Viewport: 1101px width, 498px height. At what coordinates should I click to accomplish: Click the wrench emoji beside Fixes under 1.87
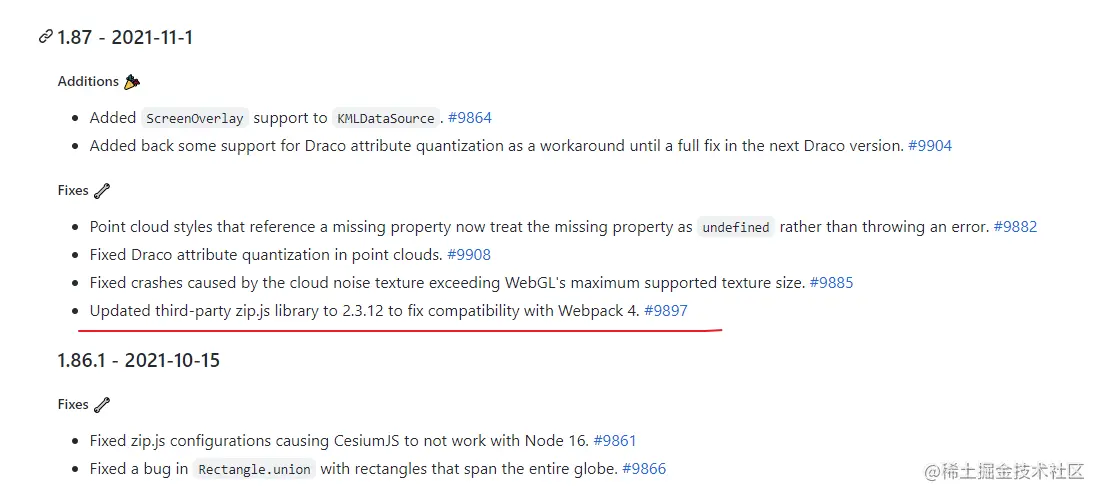pos(102,191)
